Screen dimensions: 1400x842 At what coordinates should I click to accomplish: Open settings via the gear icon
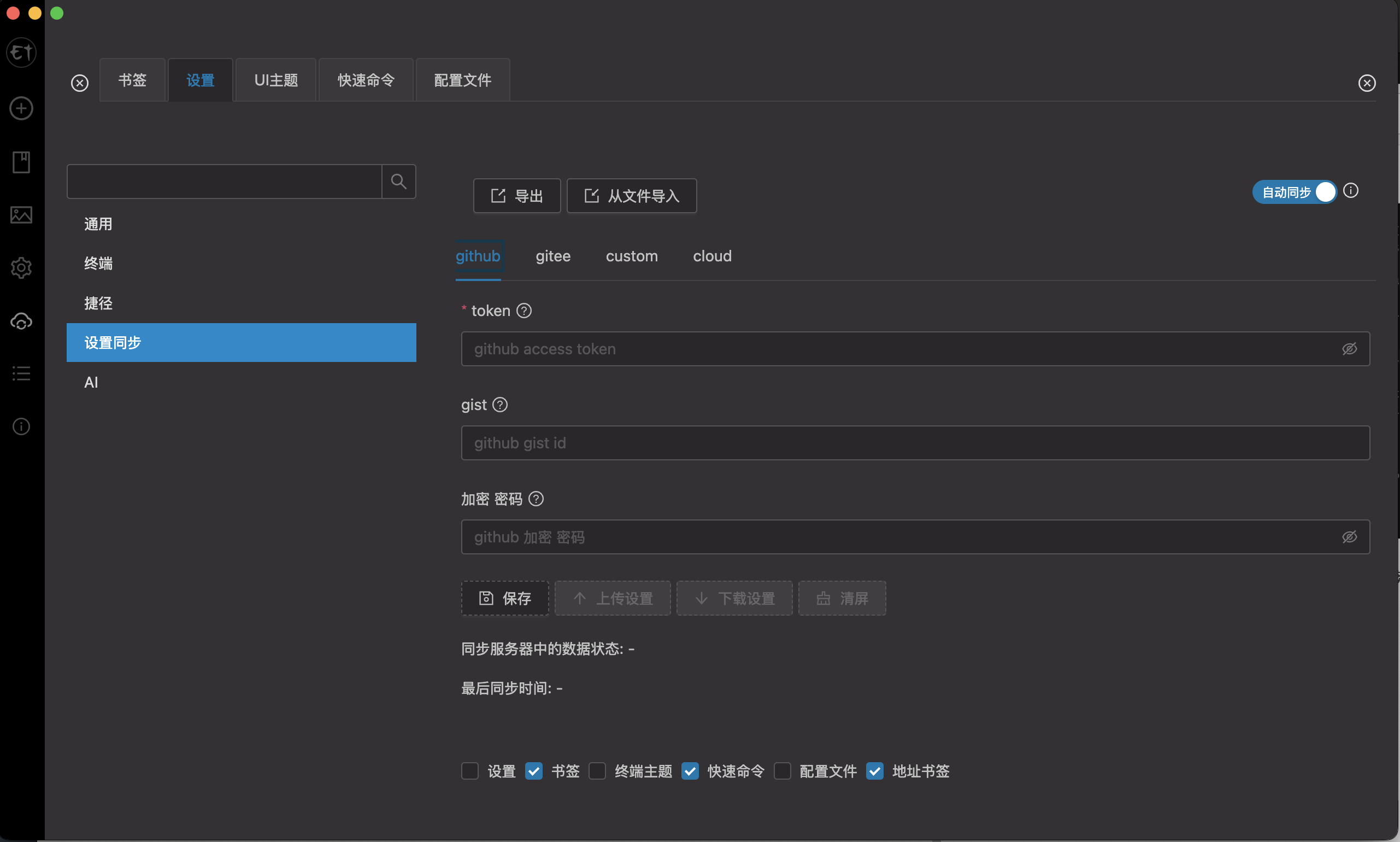[x=21, y=268]
